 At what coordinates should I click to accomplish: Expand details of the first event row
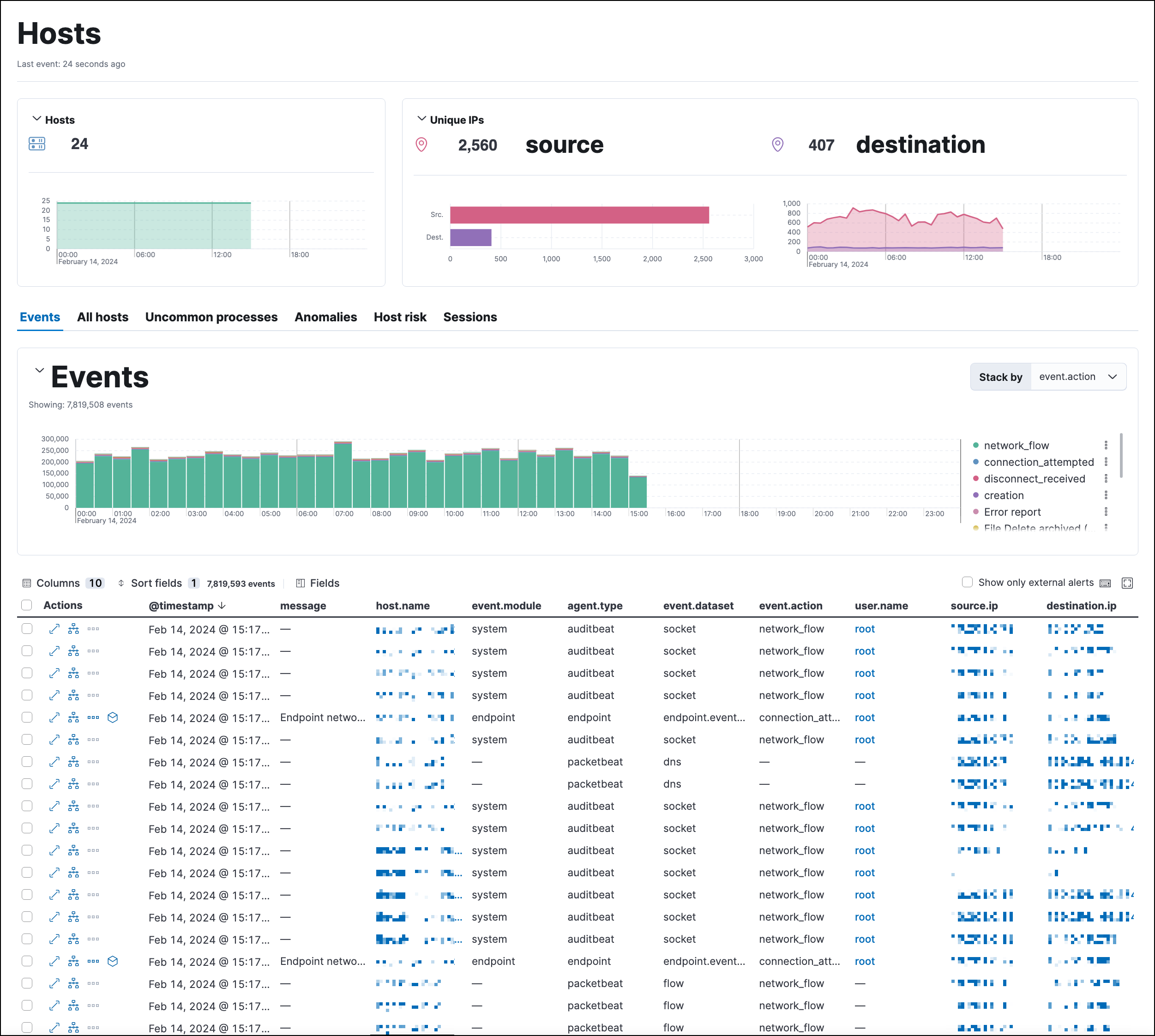coord(54,629)
